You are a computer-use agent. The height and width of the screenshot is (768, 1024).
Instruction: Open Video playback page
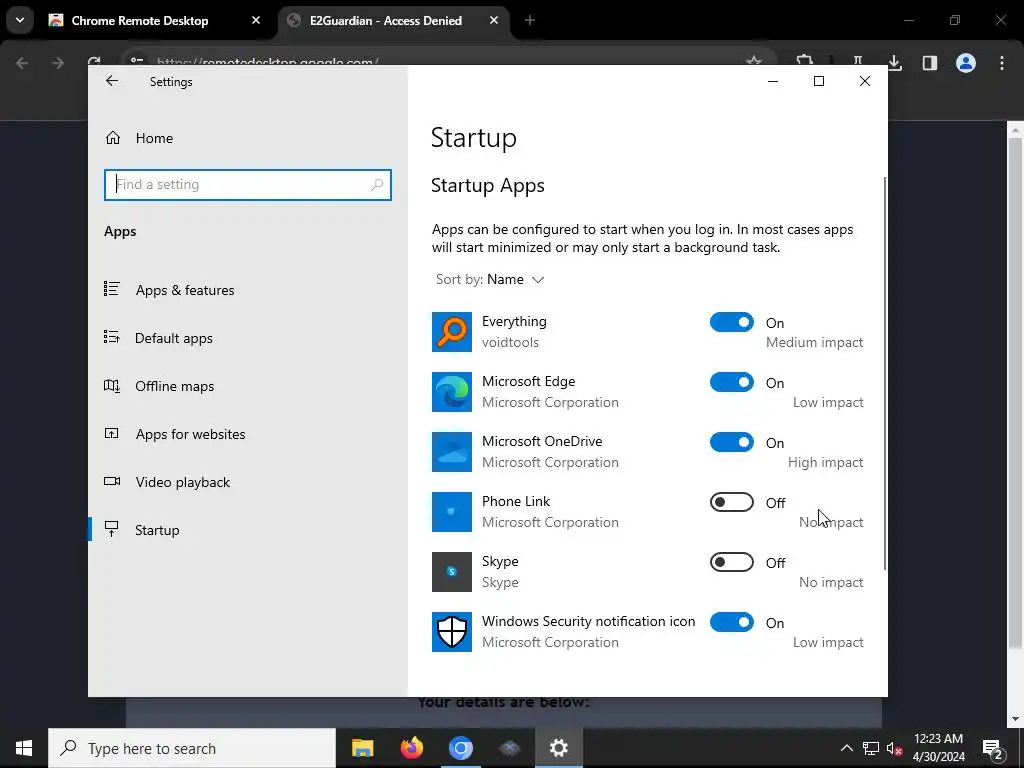pyautogui.click(x=182, y=482)
